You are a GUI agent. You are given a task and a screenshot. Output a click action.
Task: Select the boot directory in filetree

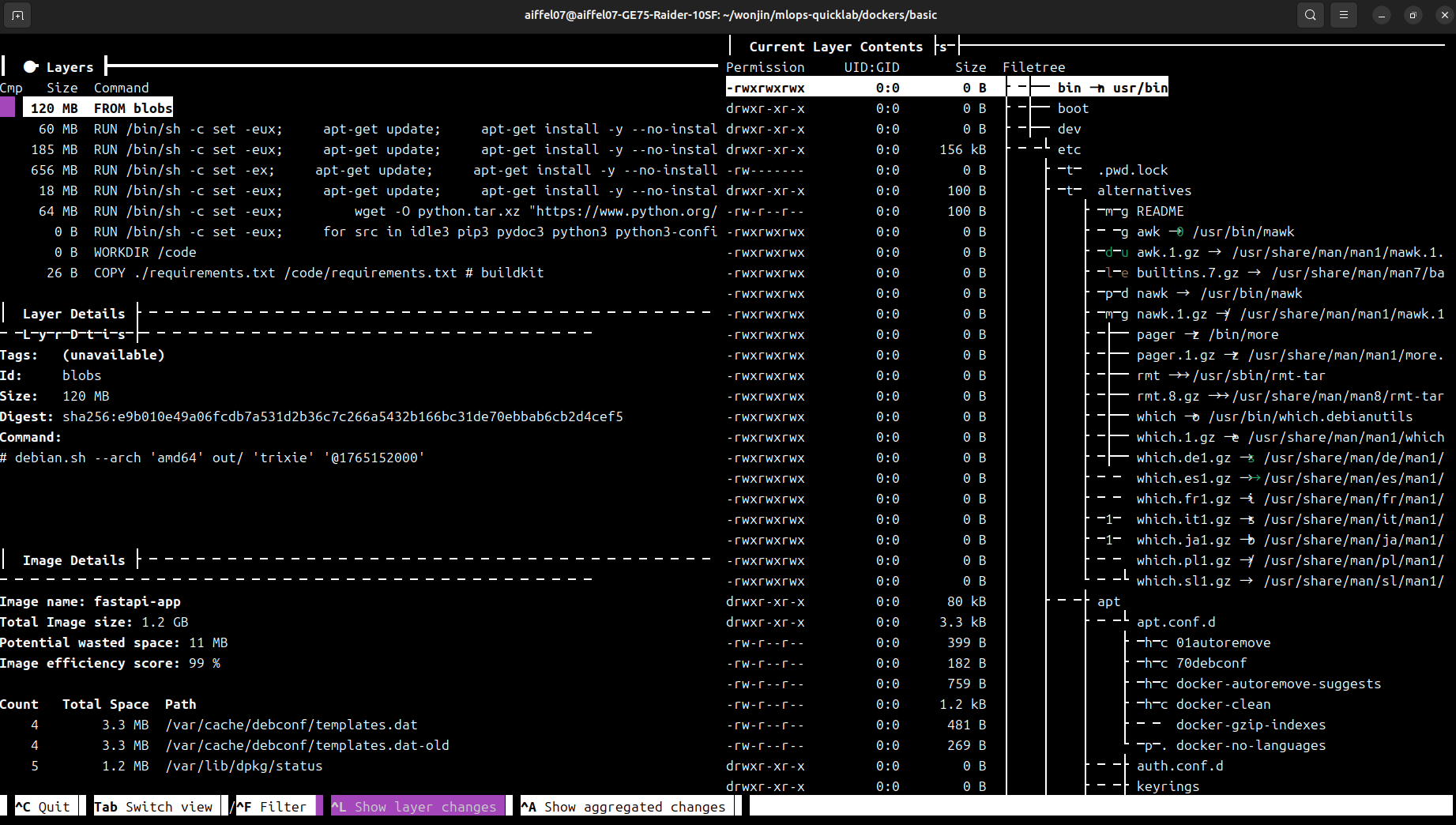point(1073,108)
